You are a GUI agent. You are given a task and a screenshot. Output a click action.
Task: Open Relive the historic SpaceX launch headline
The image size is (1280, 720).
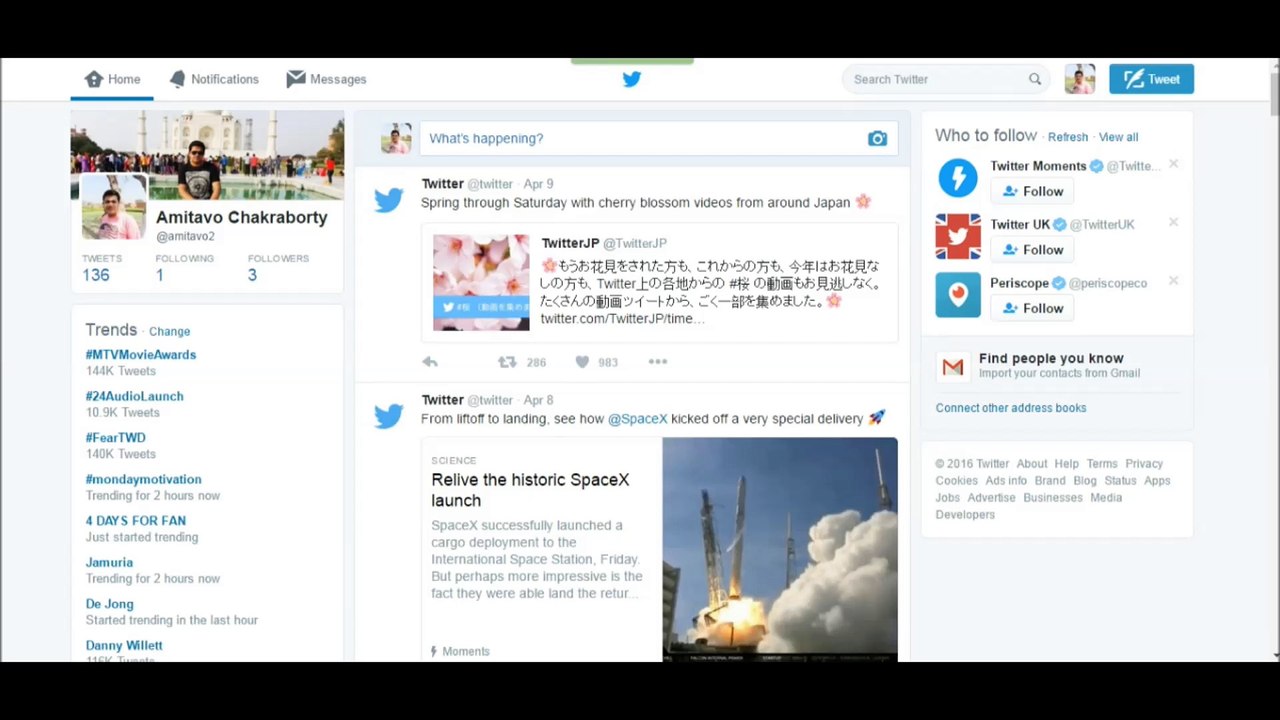(530, 490)
